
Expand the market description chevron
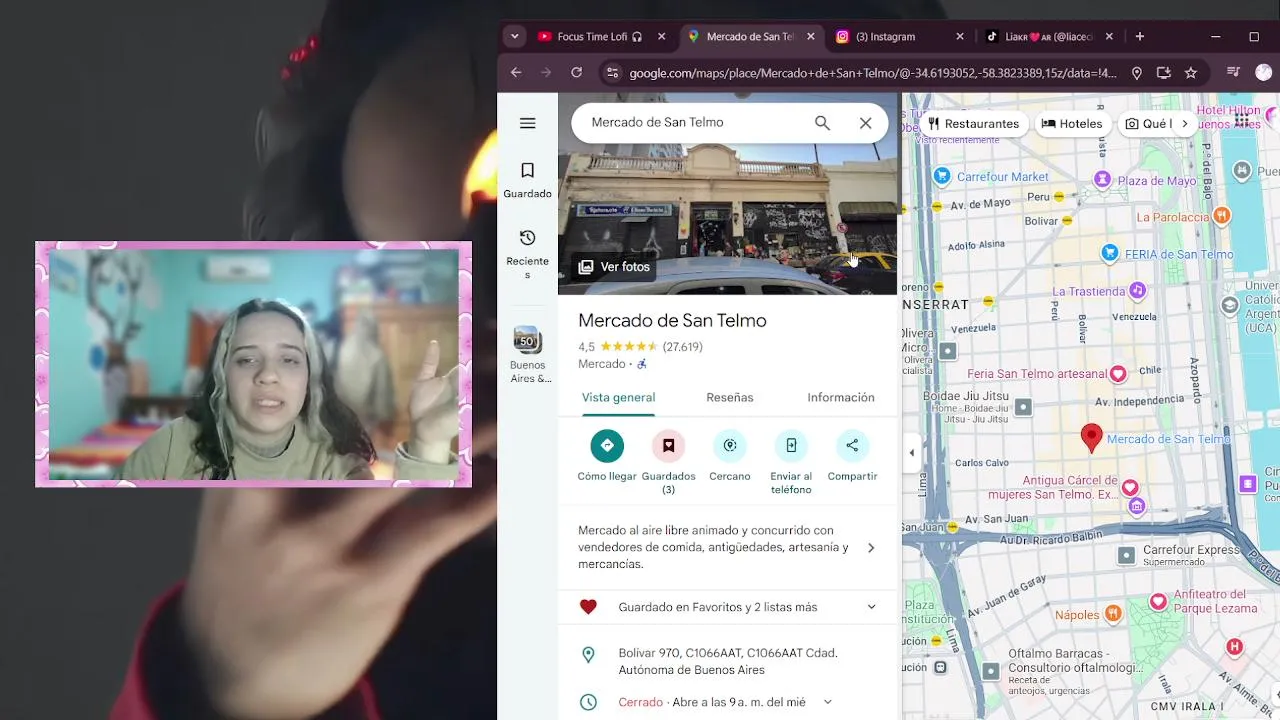[871, 548]
